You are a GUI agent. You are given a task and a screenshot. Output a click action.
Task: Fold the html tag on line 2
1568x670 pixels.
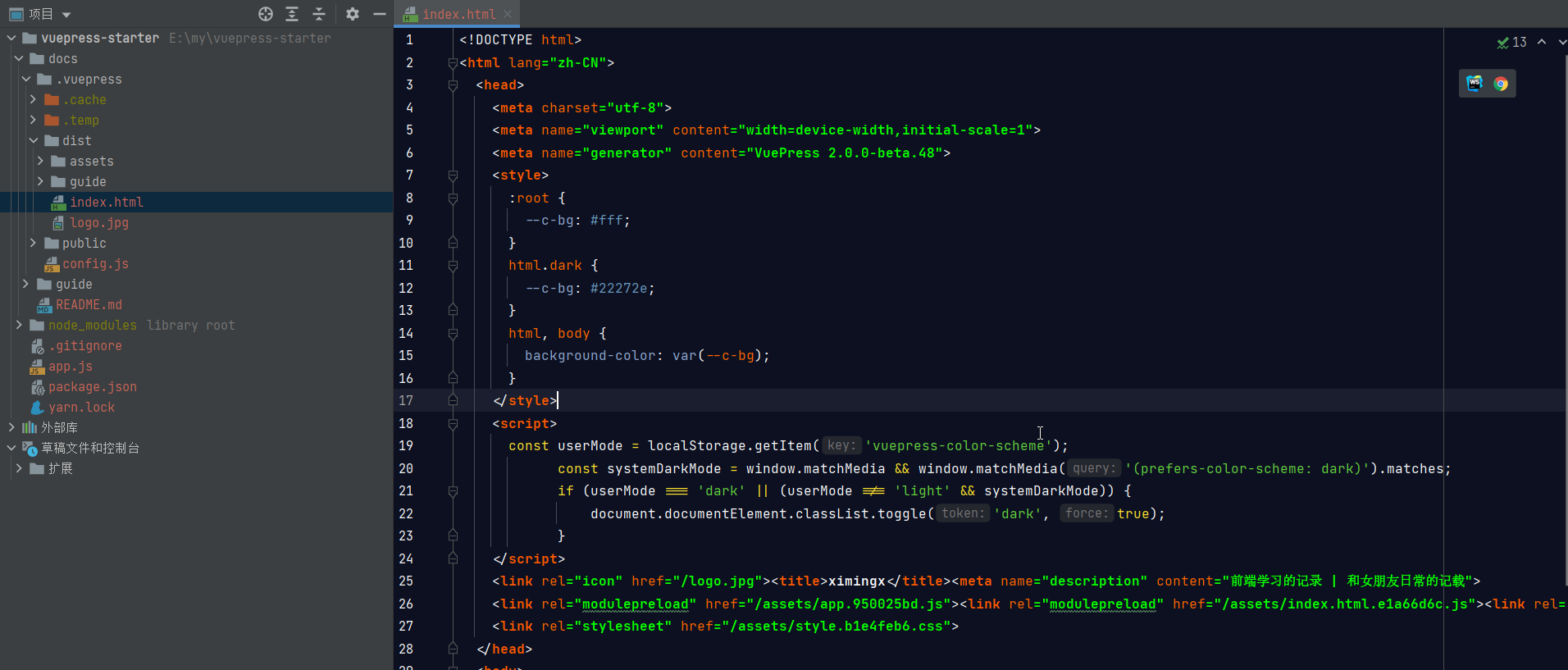pos(453,62)
